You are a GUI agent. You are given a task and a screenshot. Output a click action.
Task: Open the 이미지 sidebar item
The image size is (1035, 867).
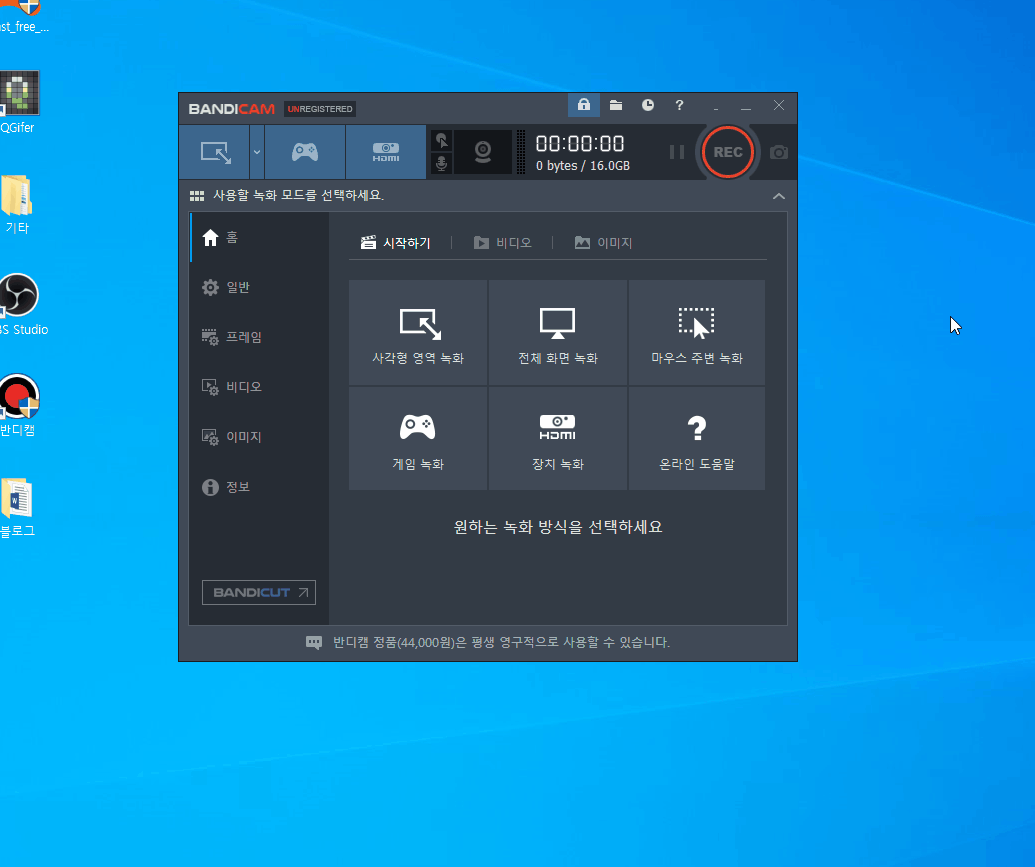259,436
